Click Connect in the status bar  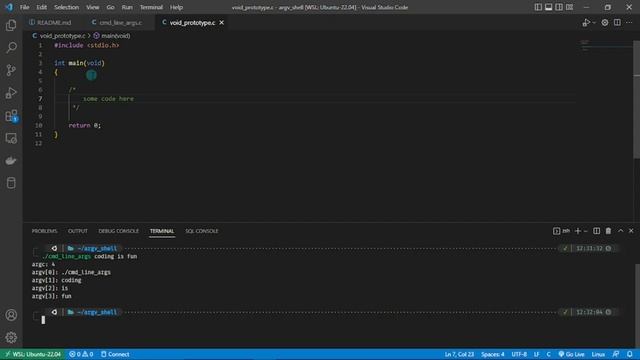coord(115,354)
